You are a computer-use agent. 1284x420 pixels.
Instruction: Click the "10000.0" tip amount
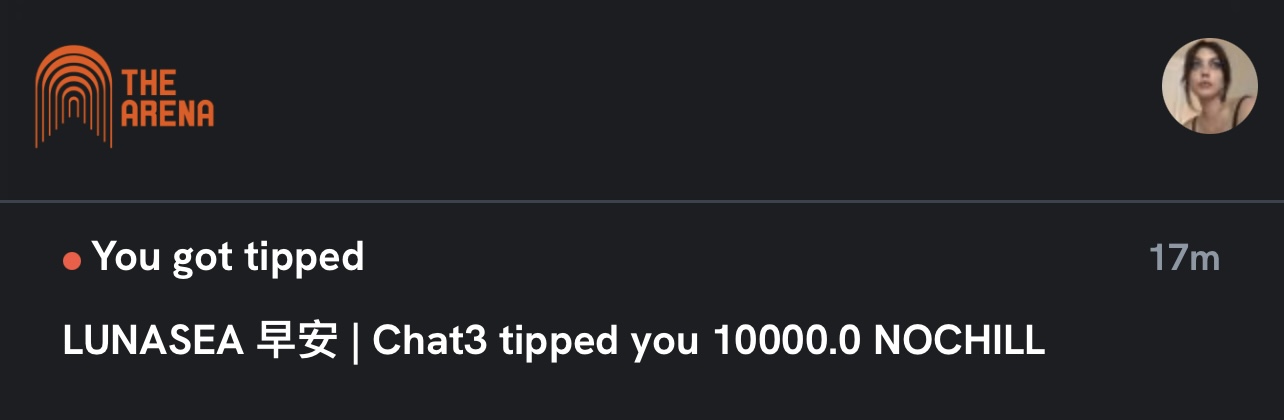pyautogui.click(x=788, y=342)
